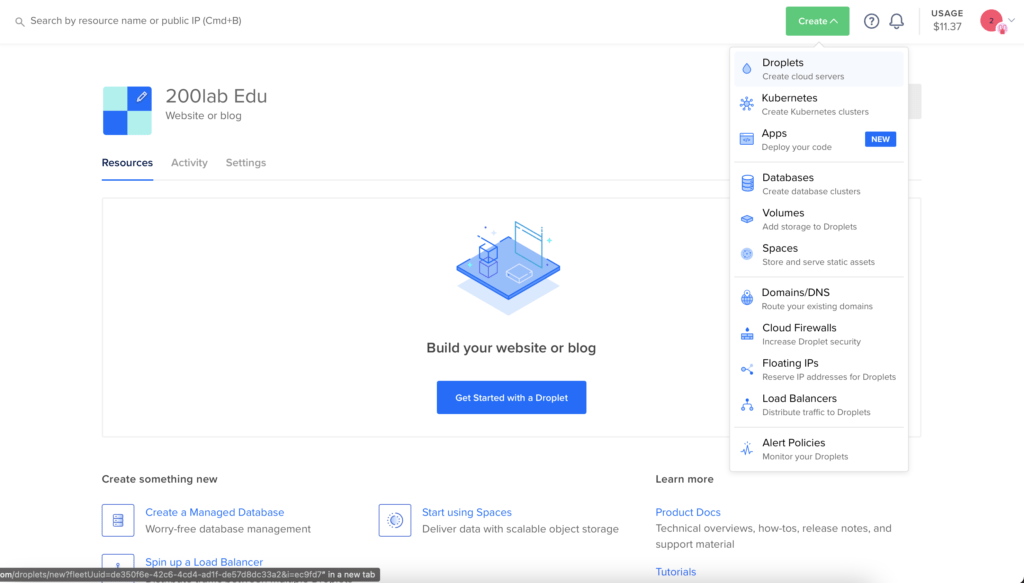This screenshot has height=583, width=1024.
Task: Click Get Started with a Droplet
Action: (x=511, y=398)
